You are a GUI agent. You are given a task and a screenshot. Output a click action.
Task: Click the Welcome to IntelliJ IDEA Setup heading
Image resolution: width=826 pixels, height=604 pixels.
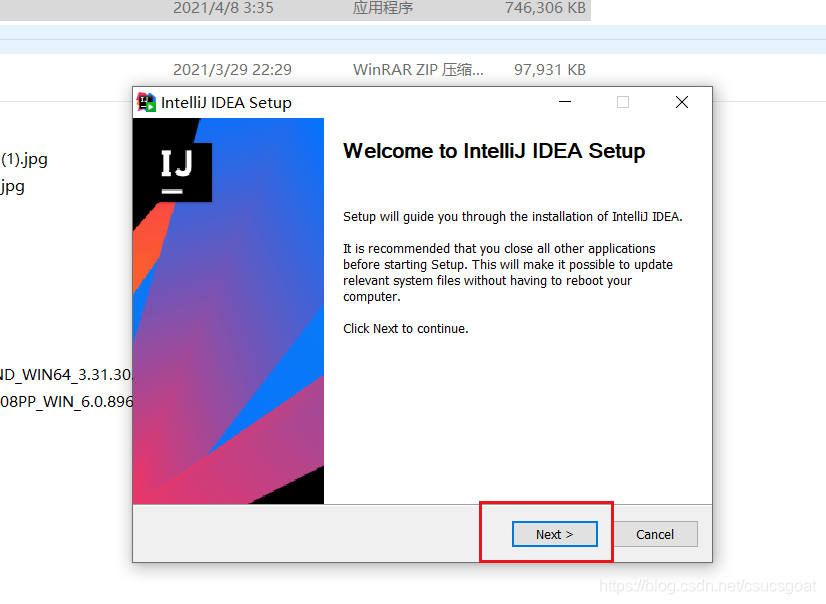point(494,151)
